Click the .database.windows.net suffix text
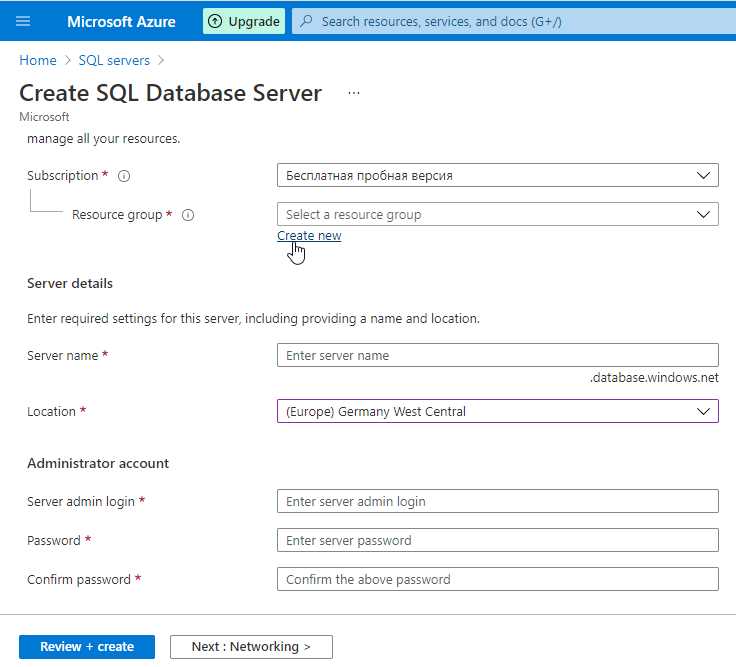 (654, 377)
